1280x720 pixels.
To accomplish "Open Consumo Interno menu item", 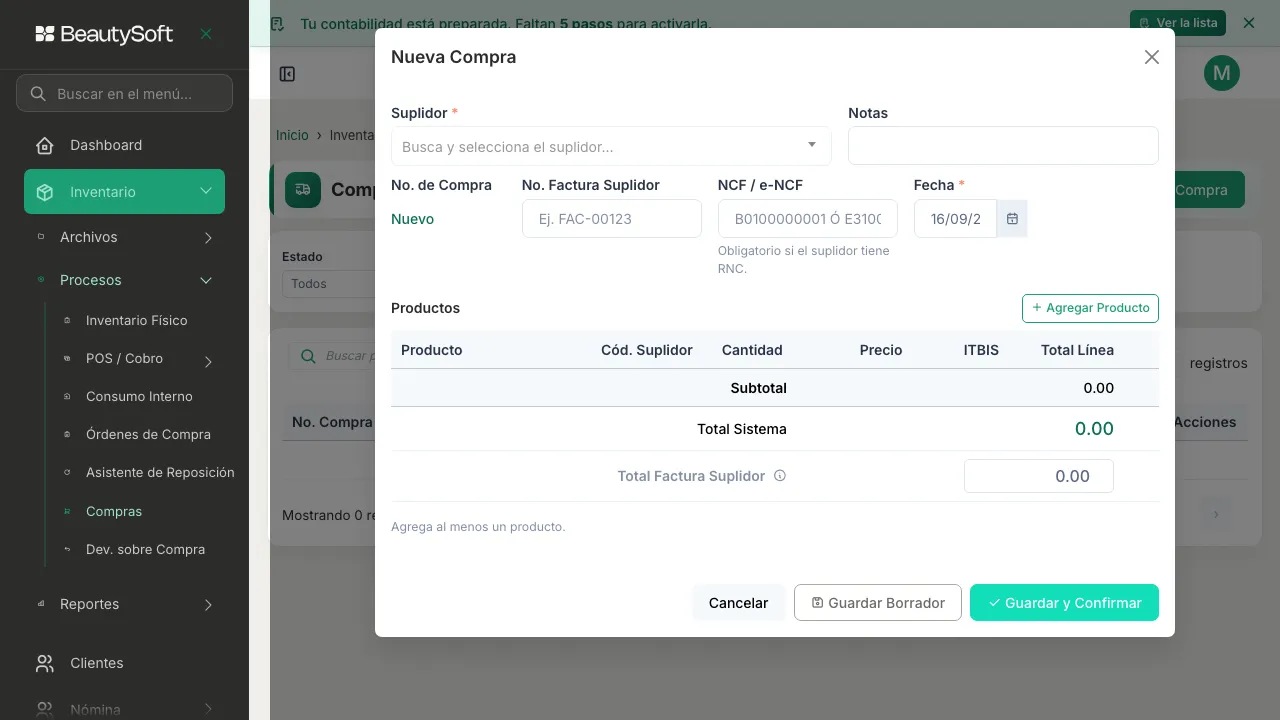I will (139, 396).
